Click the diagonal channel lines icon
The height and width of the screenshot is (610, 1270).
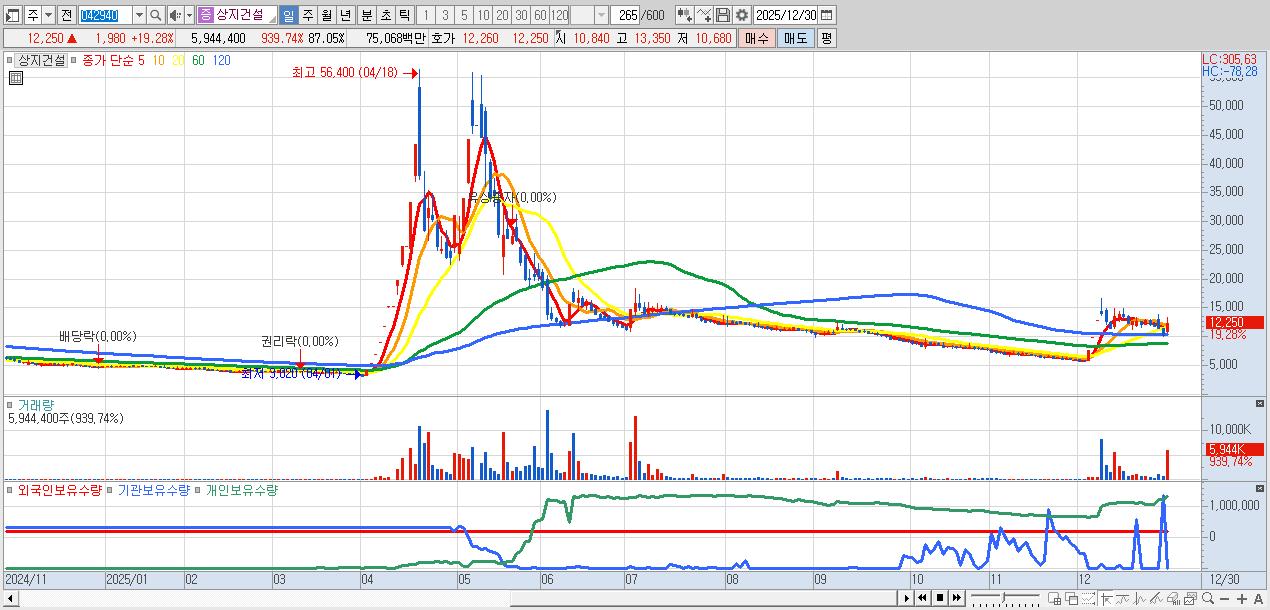point(1157,598)
